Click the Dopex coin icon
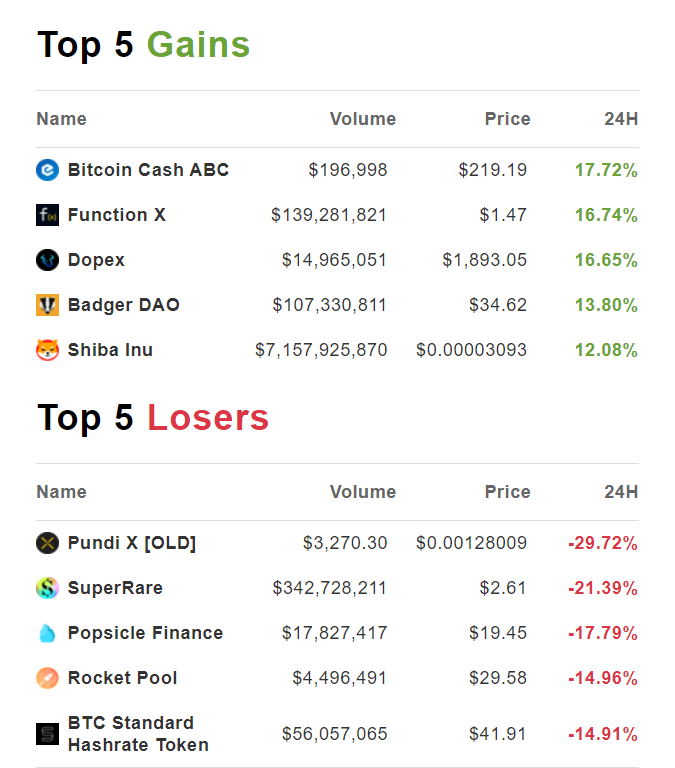 point(48,260)
